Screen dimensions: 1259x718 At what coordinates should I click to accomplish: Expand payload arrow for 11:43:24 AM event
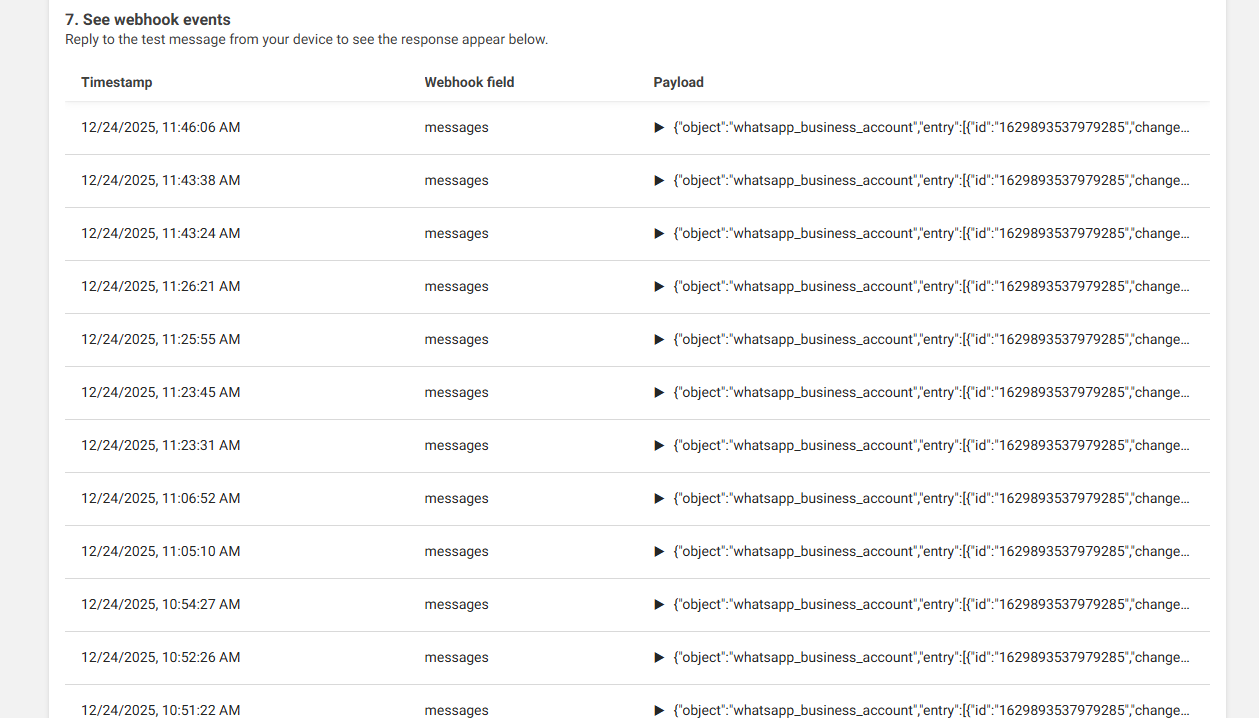[x=659, y=234]
